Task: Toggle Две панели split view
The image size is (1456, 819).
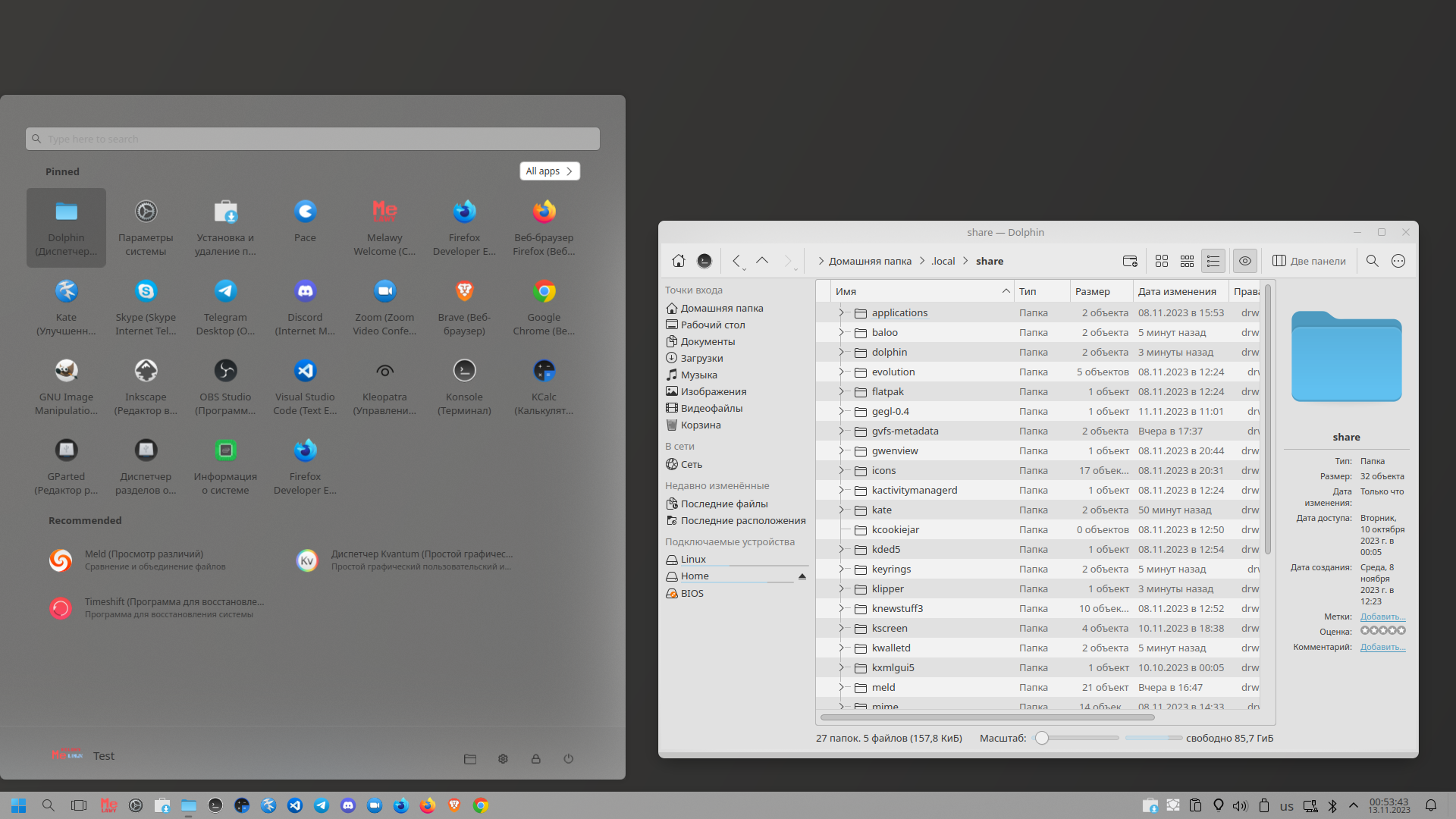Action: pos(1309,261)
